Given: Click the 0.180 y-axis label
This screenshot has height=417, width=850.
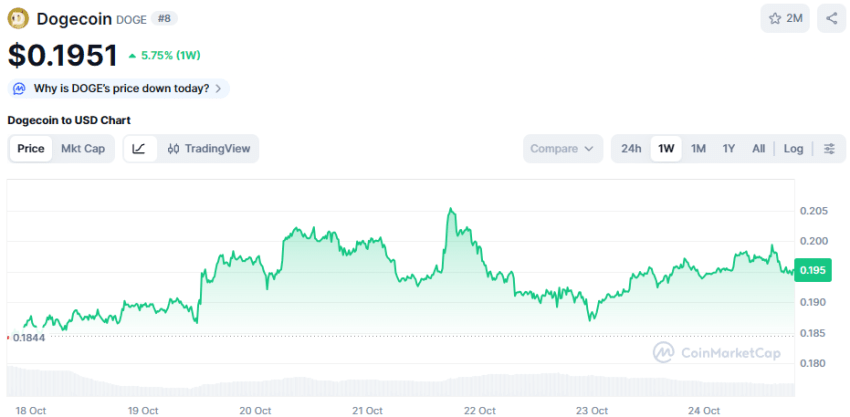Looking at the screenshot, I should coord(814,363).
